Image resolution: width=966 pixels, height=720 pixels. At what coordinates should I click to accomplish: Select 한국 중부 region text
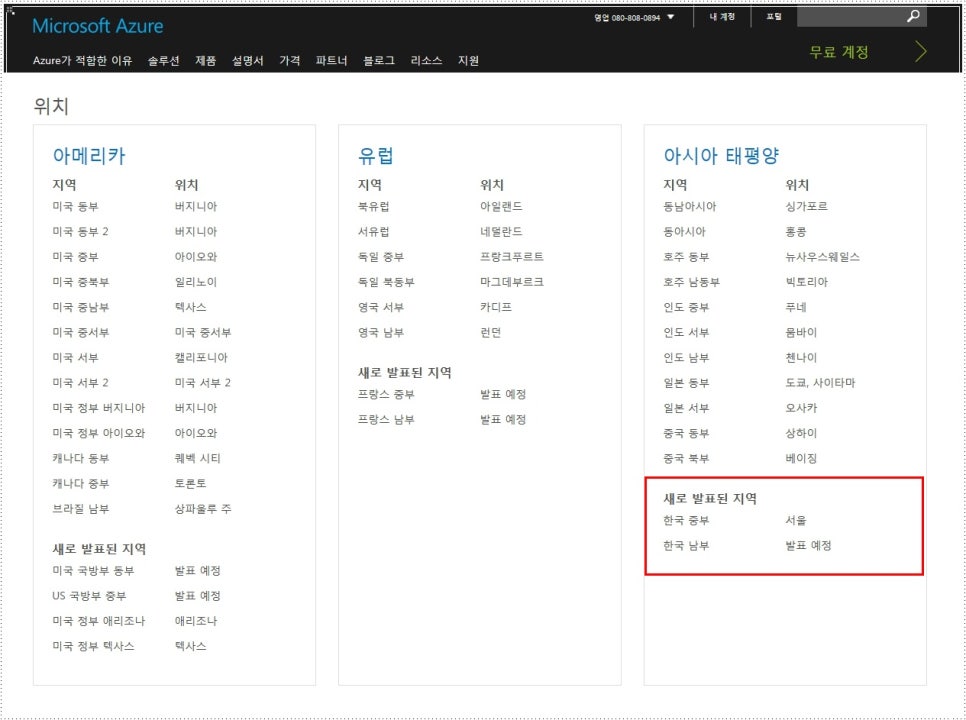click(686, 520)
